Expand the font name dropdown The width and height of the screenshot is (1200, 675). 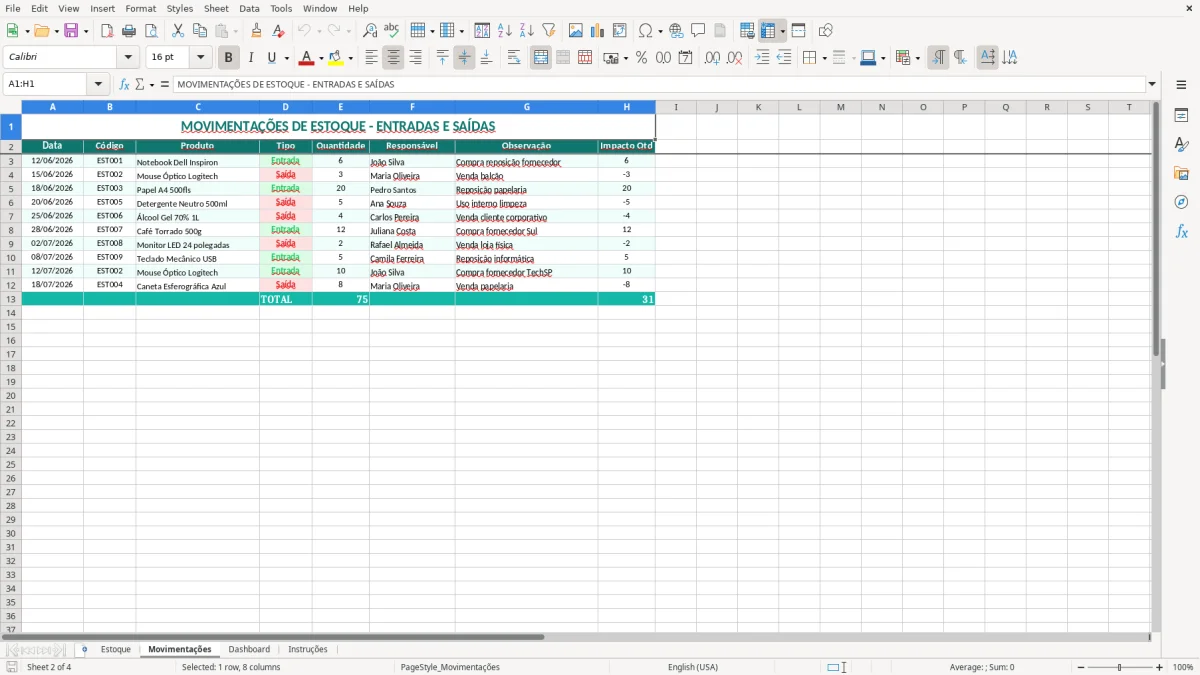pos(128,58)
